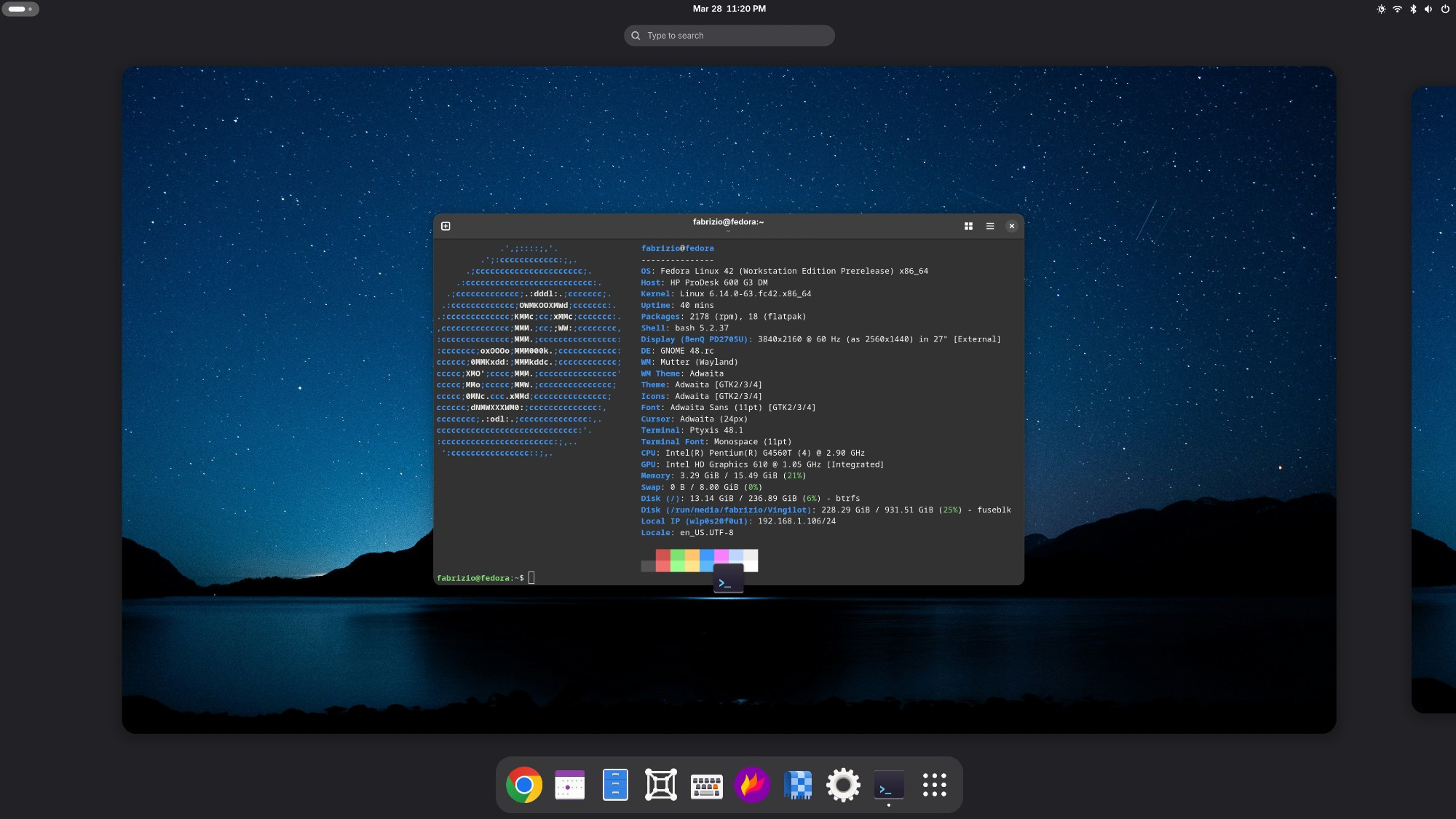Open the blue file cabinet Files icon
The width and height of the screenshot is (1456, 819).
tap(615, 785)
